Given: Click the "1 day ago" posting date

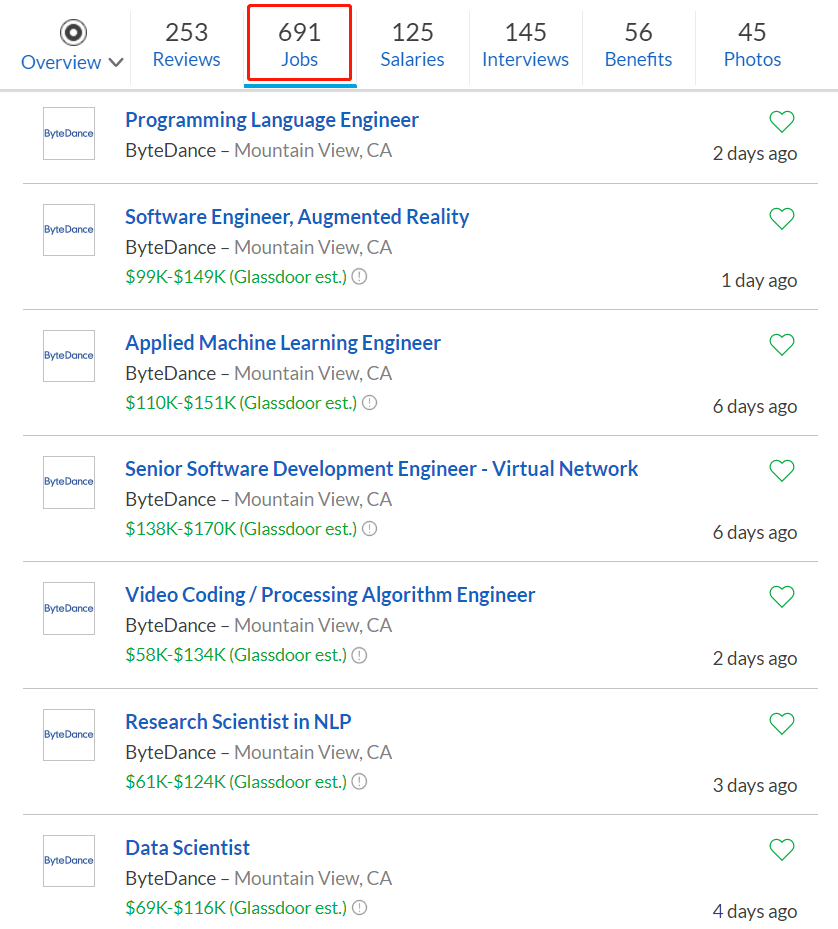Looking at the screenshot, I should (759, 280).
